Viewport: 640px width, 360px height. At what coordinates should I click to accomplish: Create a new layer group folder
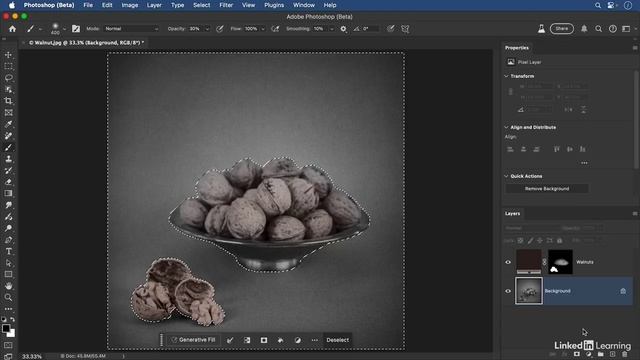click(600, 354)
